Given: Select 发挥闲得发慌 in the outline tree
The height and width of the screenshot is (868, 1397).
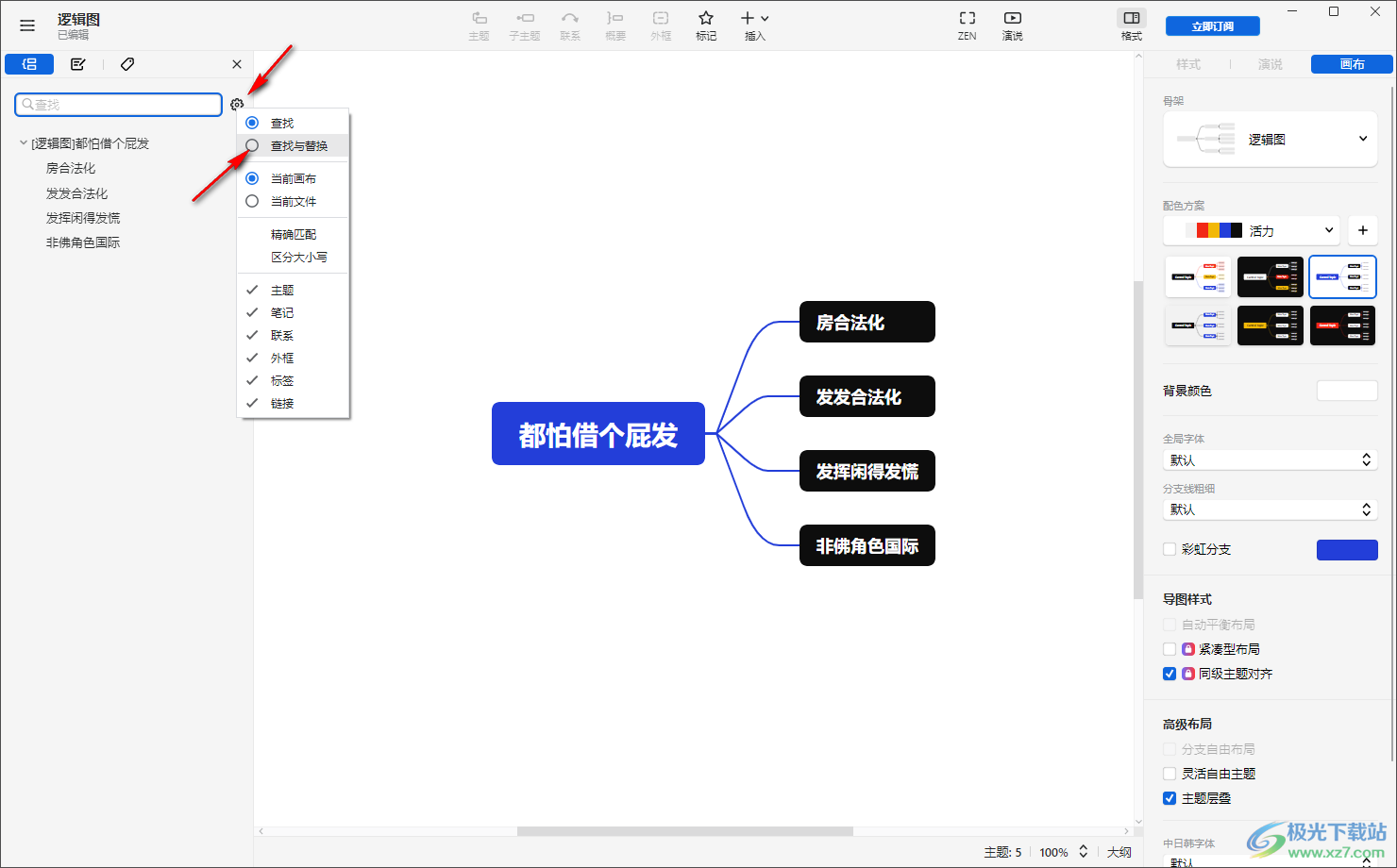Looking at the screenshot, I should pos(83,218).
